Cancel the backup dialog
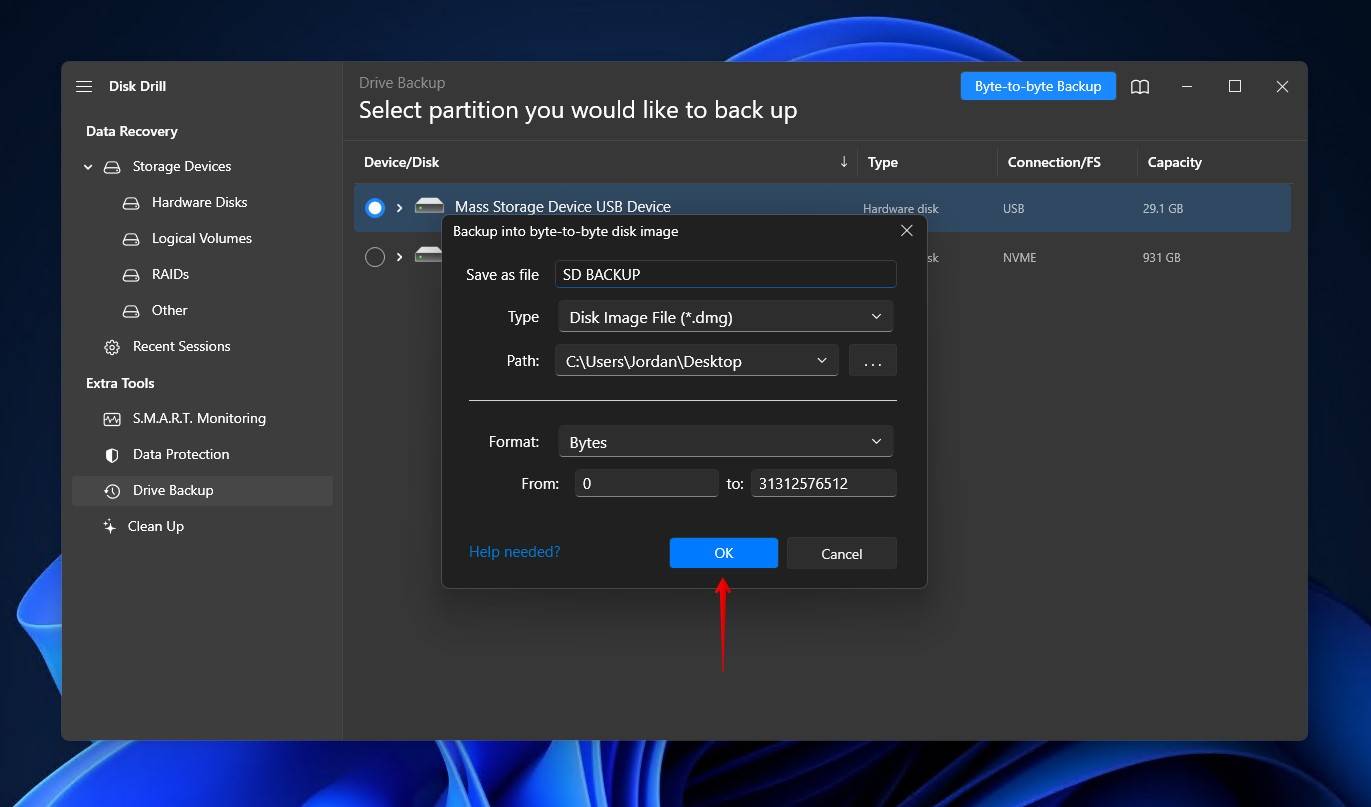Viewport: 1371px width, 807px height. (842, 553)
